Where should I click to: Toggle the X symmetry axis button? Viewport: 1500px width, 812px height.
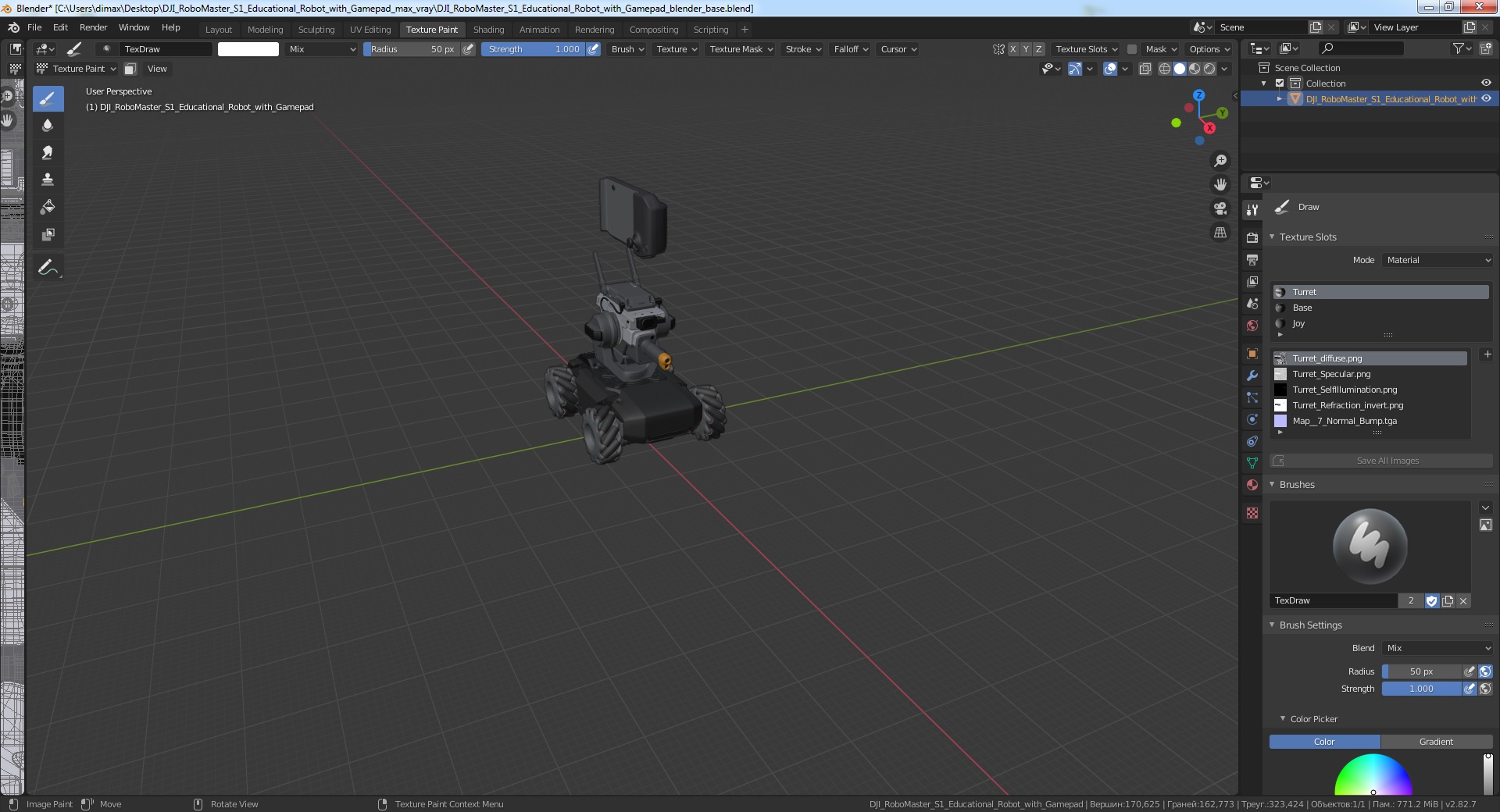1013,49
